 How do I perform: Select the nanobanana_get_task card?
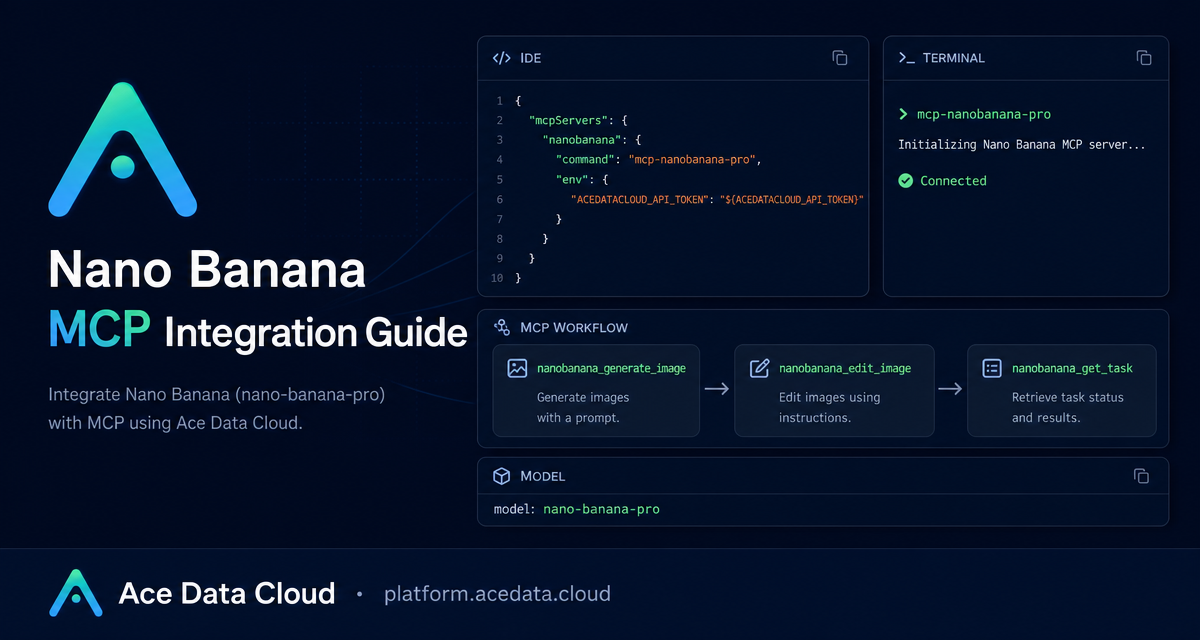tap(1062, 391)
